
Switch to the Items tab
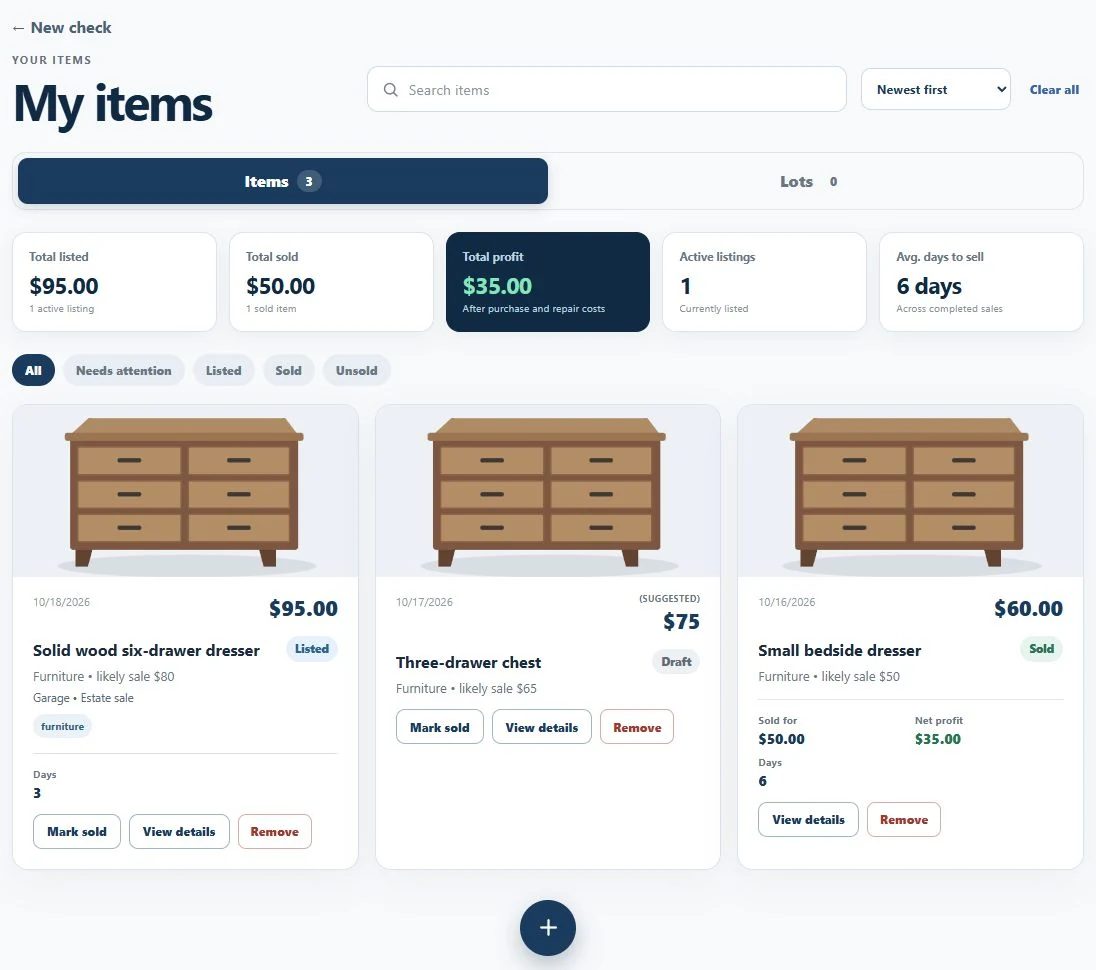tap(283, 181)
